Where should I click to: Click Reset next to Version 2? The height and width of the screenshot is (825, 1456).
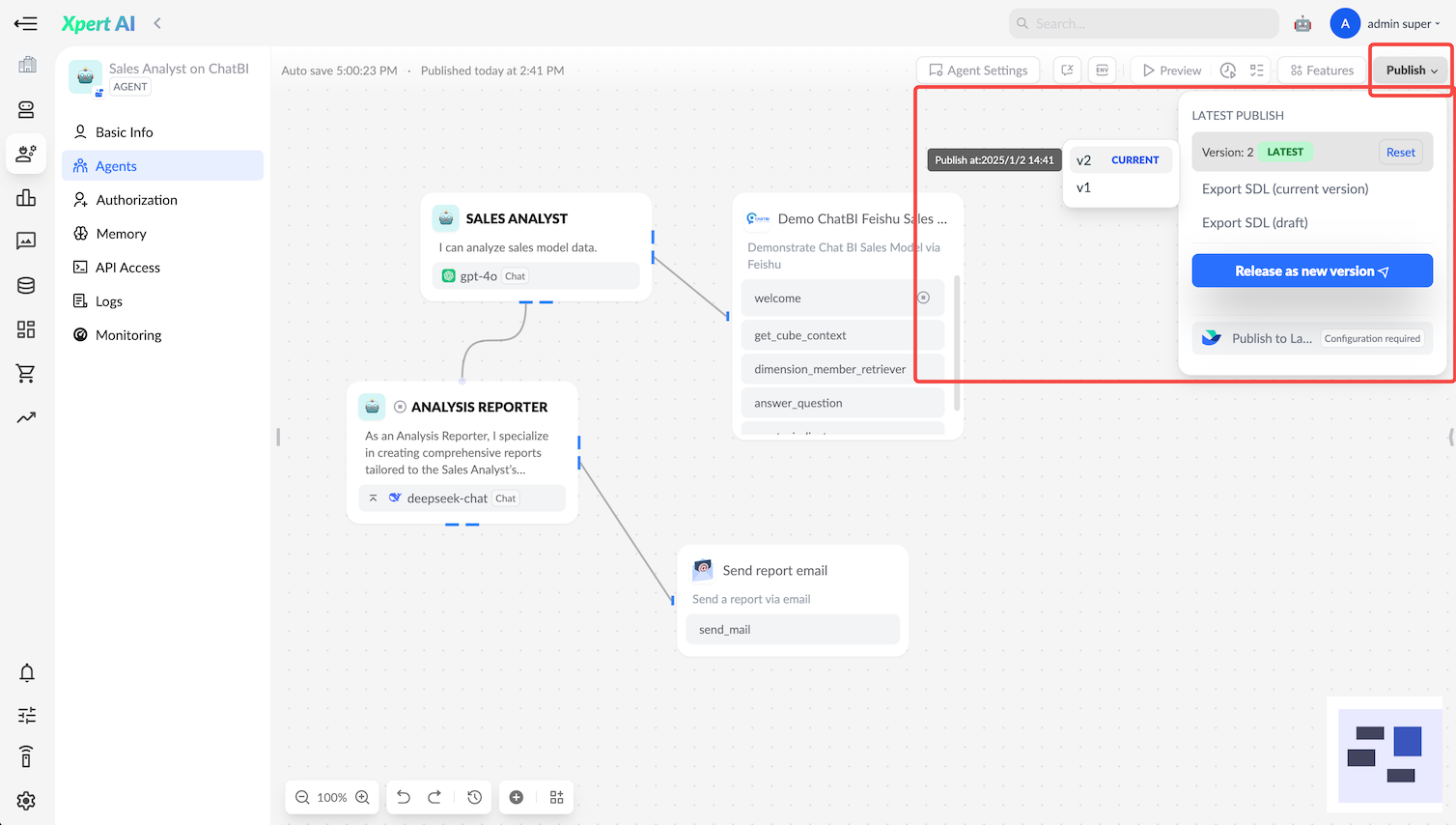1400,152
